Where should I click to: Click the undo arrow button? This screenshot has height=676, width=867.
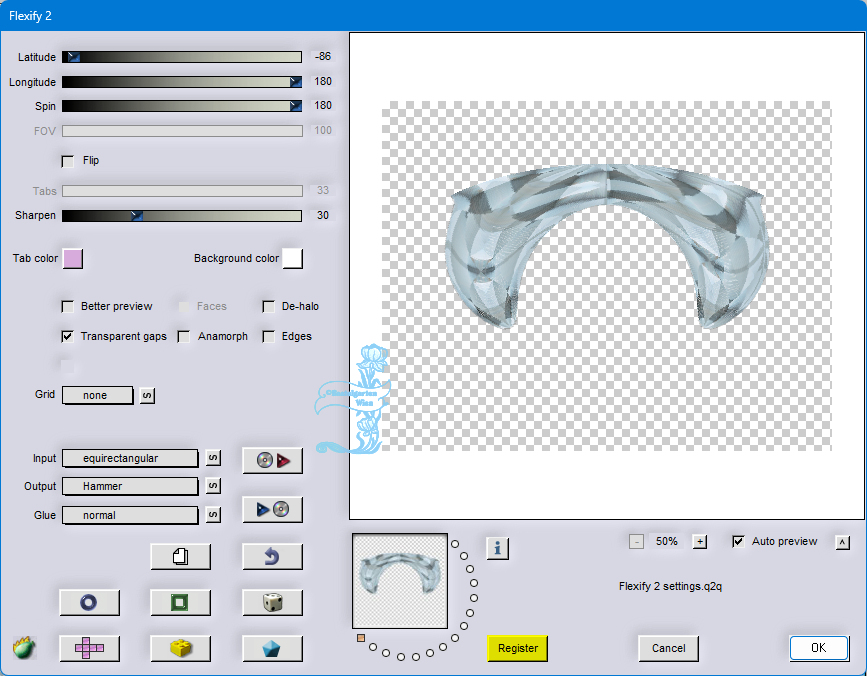(x=273, y=556)
